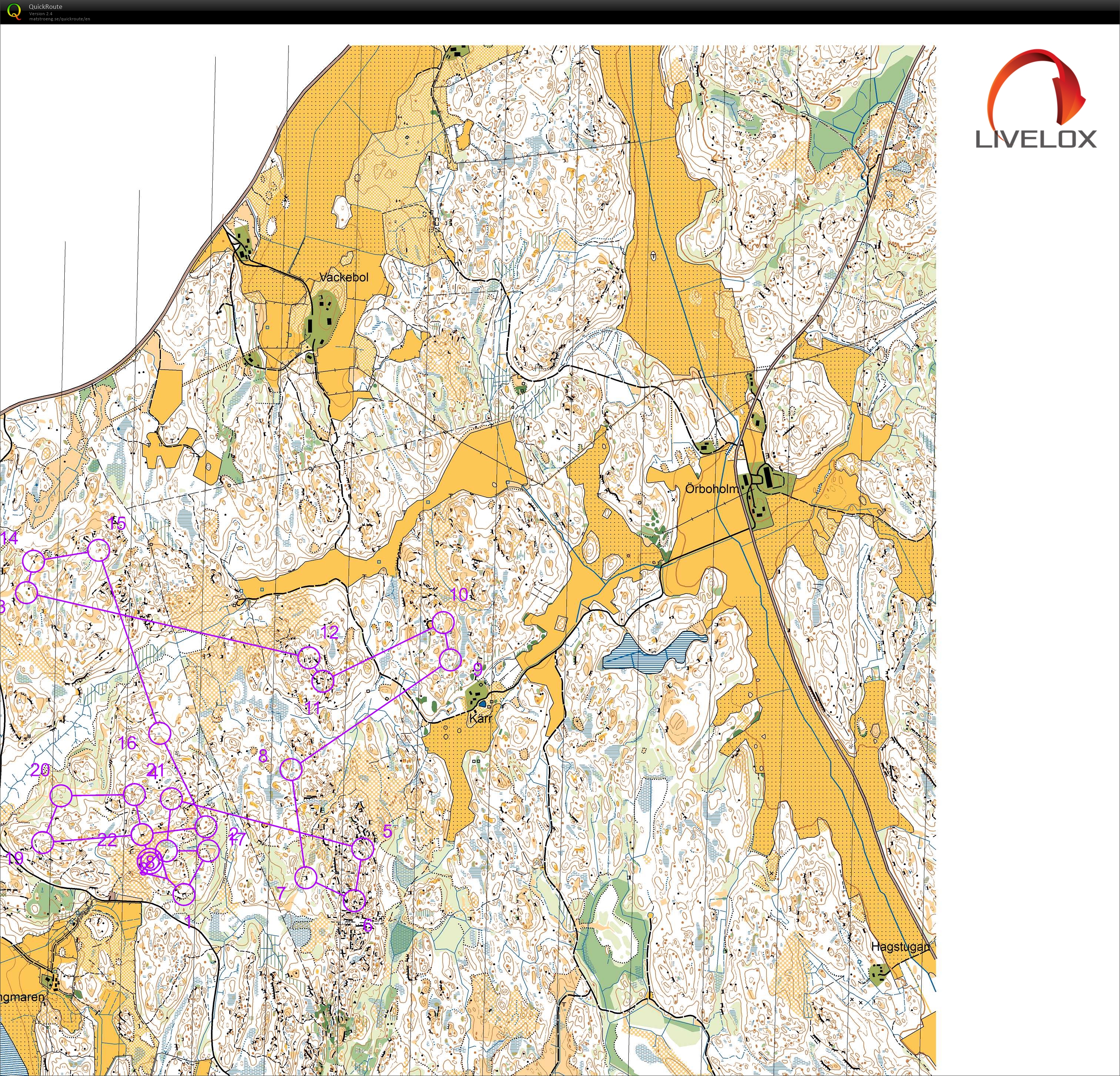This screenshot has width=1120, height=1076.
Task: Select control circle 19 on course
Action: (43, 843)
